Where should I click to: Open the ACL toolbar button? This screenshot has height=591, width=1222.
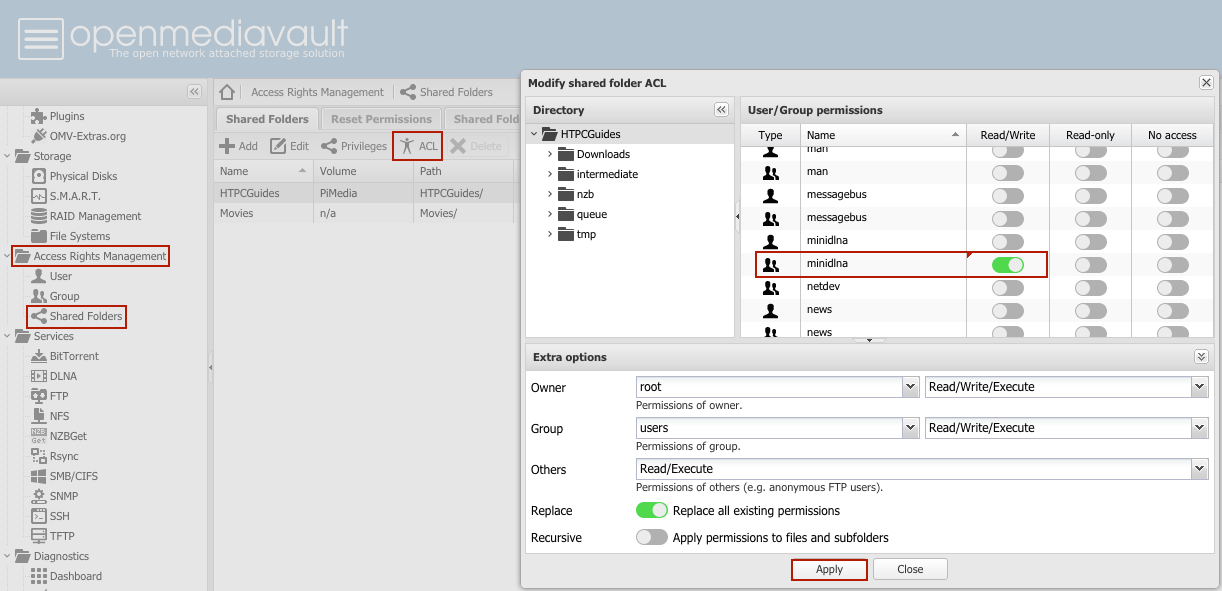coord(418,146)
